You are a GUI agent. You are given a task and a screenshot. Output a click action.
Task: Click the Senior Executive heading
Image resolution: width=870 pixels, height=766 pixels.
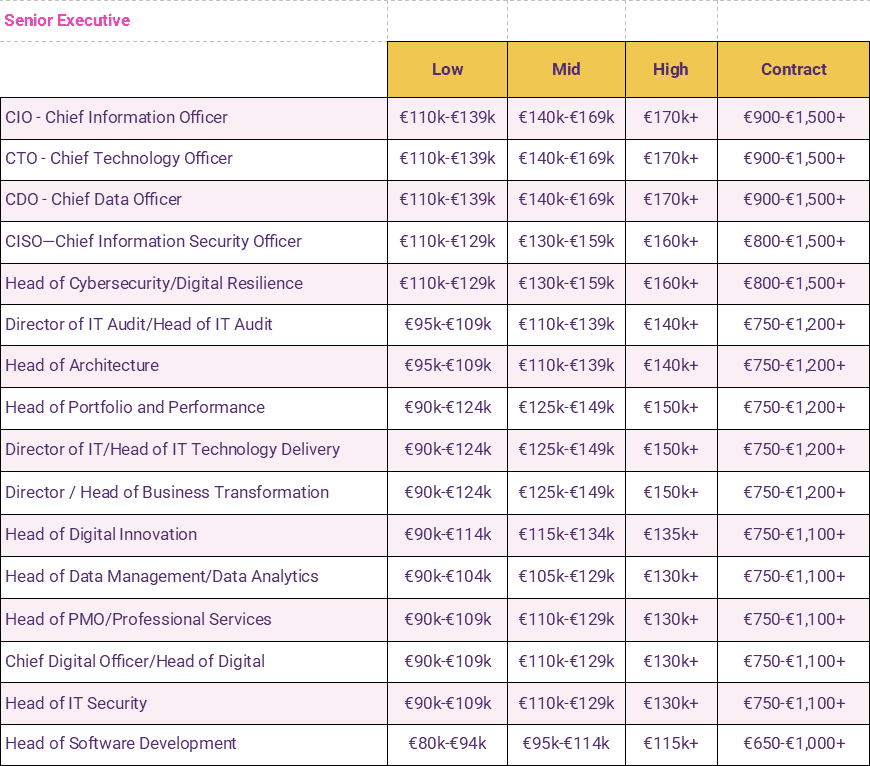pyautogui.click(x=67, y=20)
